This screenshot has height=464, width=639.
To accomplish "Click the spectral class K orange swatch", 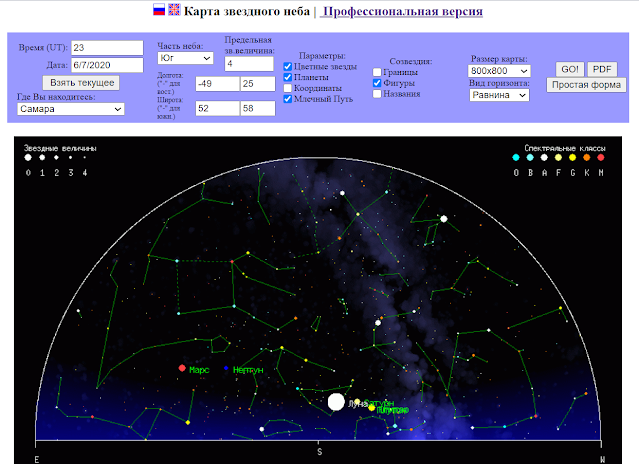I will (x=586, y=157).
